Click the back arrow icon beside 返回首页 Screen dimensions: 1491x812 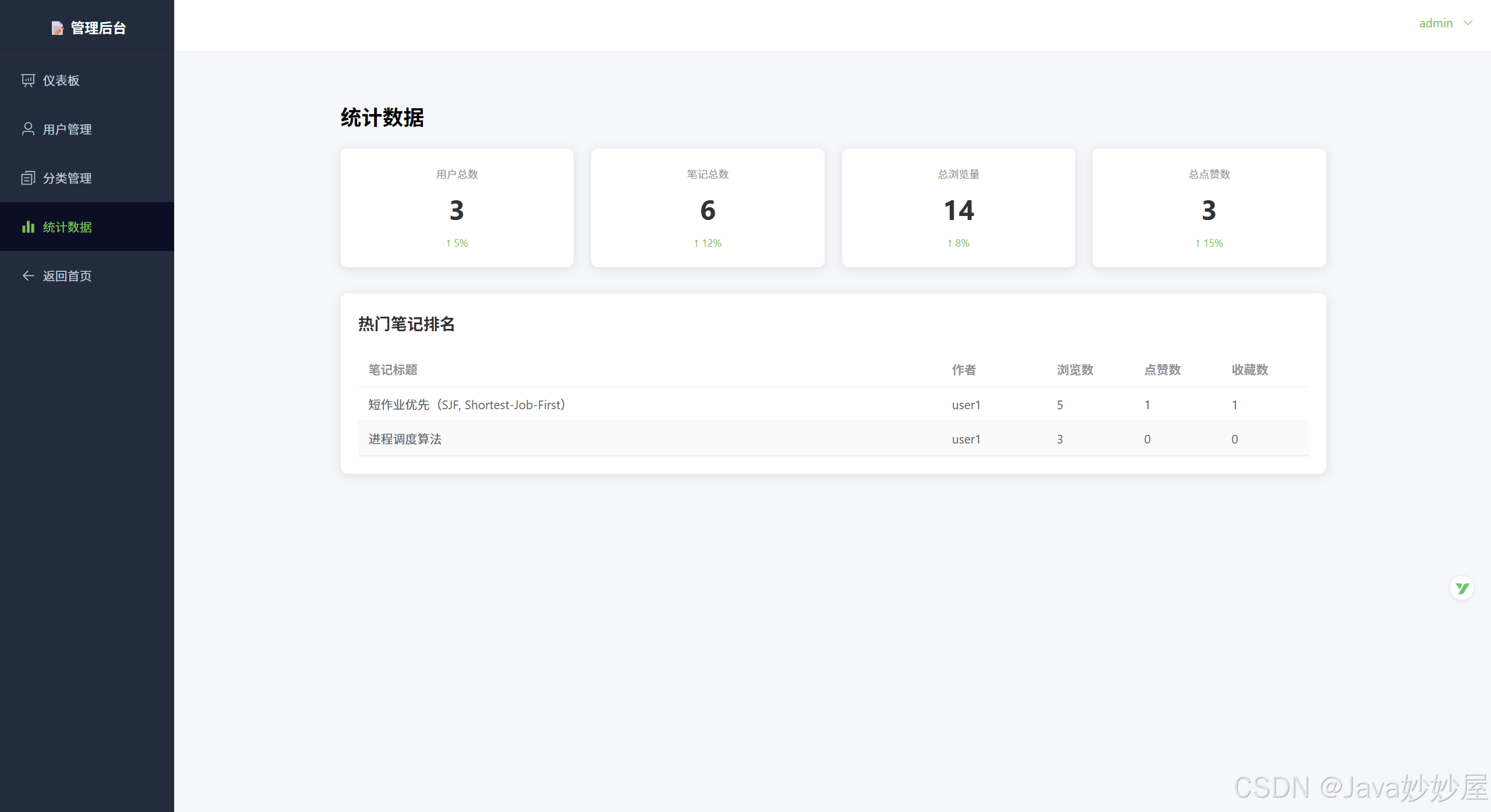(x=28, y=276)
